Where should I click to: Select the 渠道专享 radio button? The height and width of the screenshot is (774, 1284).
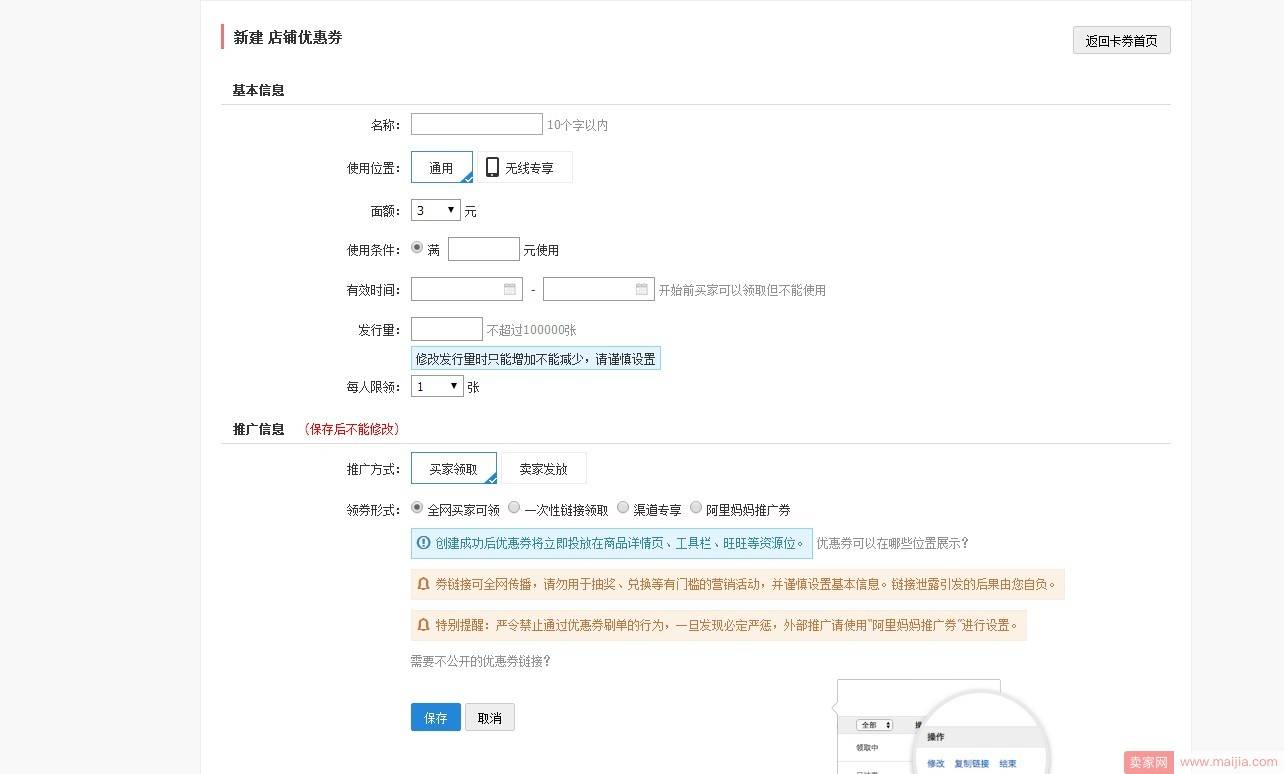[623, 508]
